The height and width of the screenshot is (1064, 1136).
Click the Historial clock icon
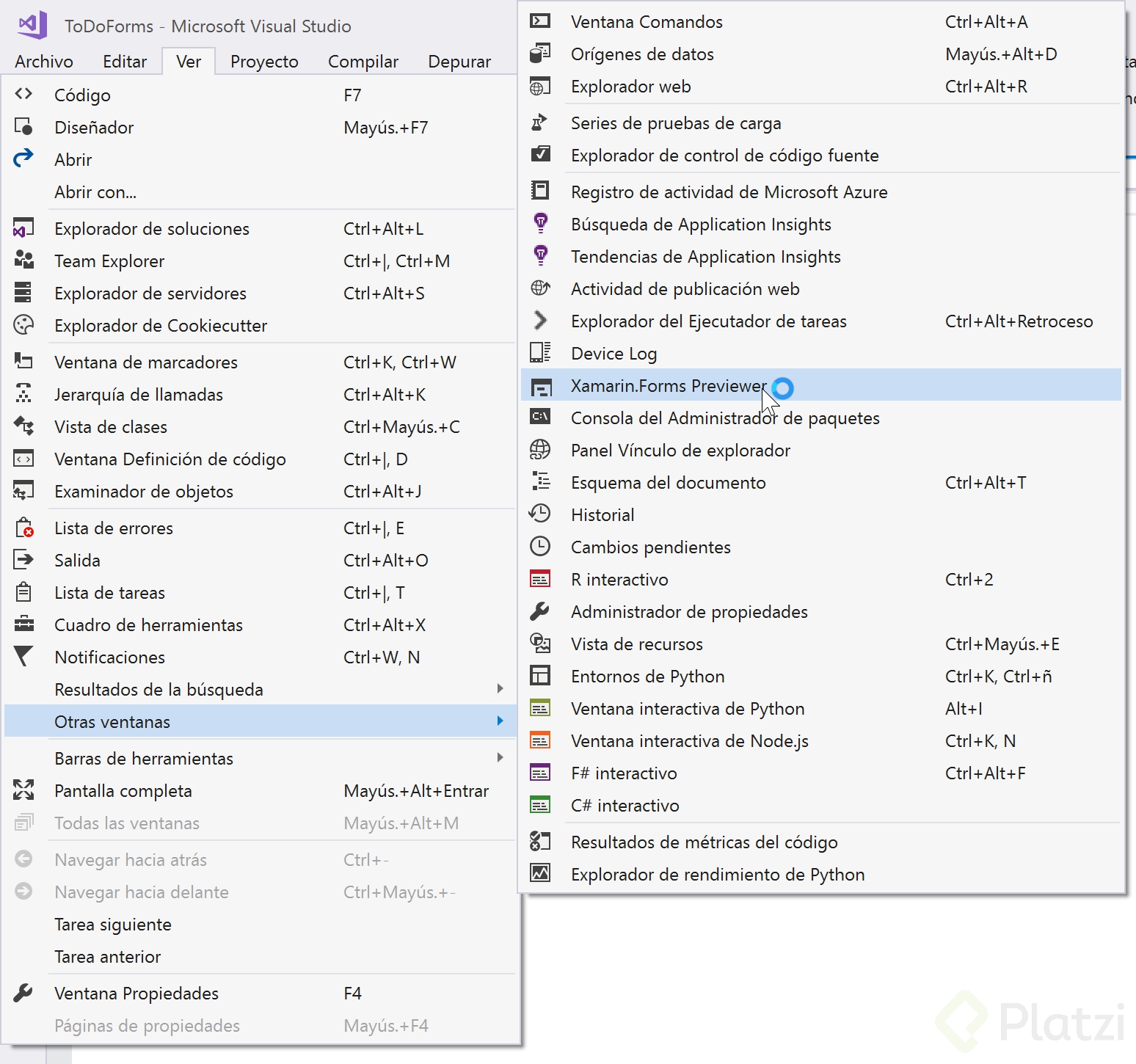point(540,514)
